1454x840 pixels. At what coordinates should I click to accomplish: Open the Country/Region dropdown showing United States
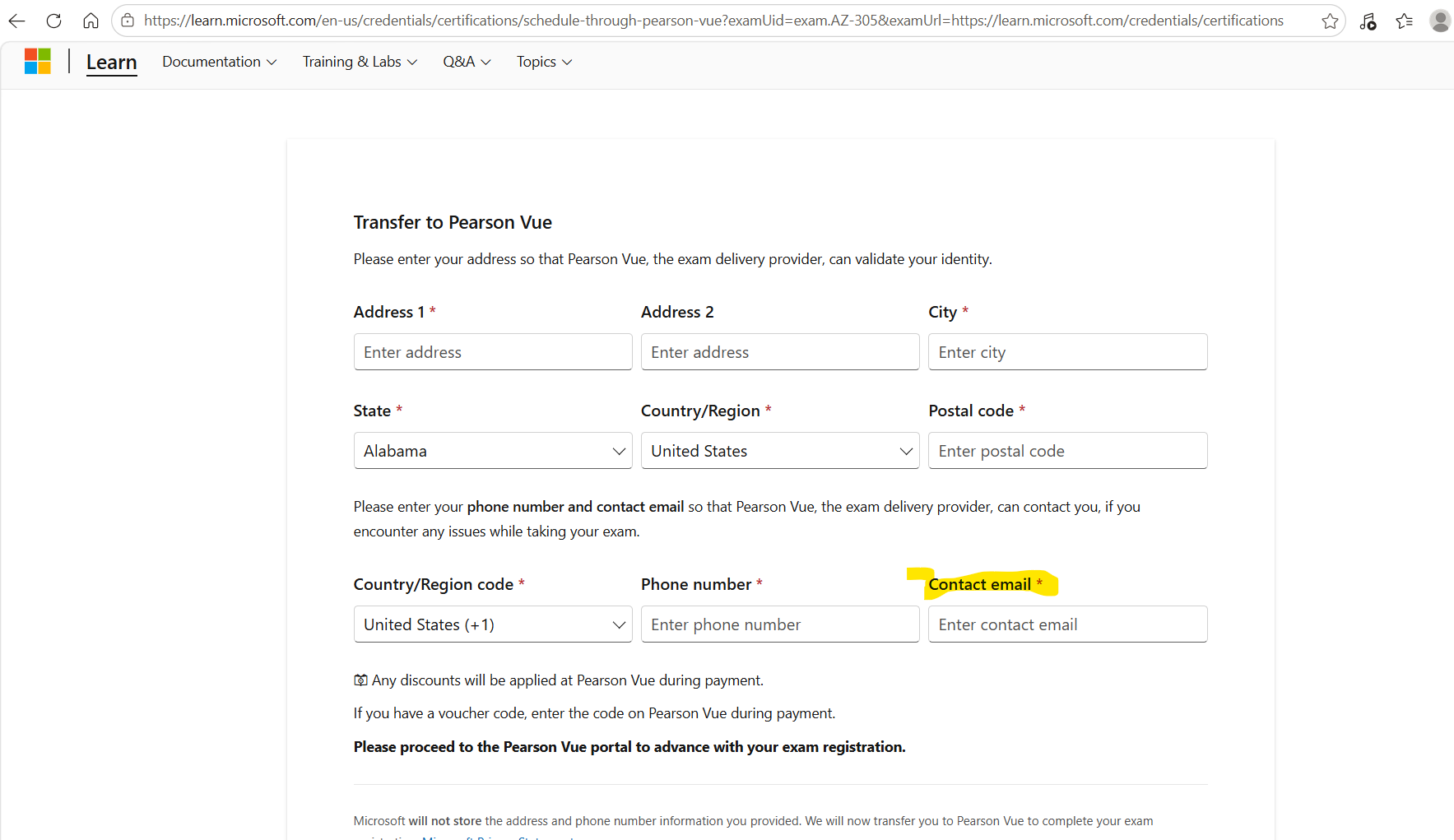(x=780, y=451)
